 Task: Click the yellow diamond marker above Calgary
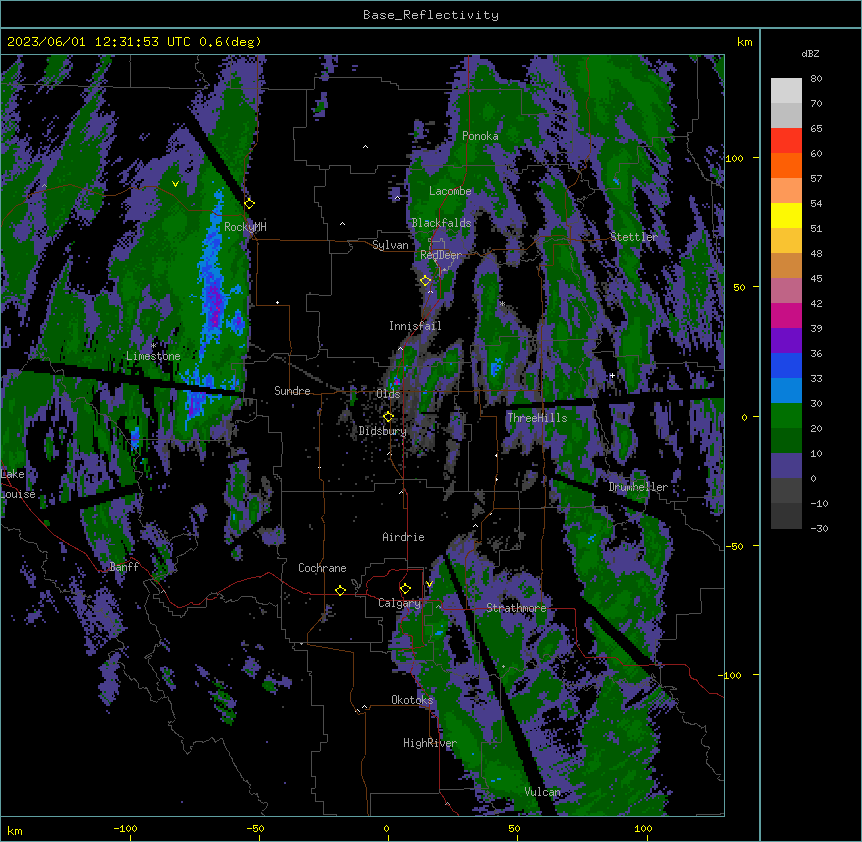click(x=405, y=589)
